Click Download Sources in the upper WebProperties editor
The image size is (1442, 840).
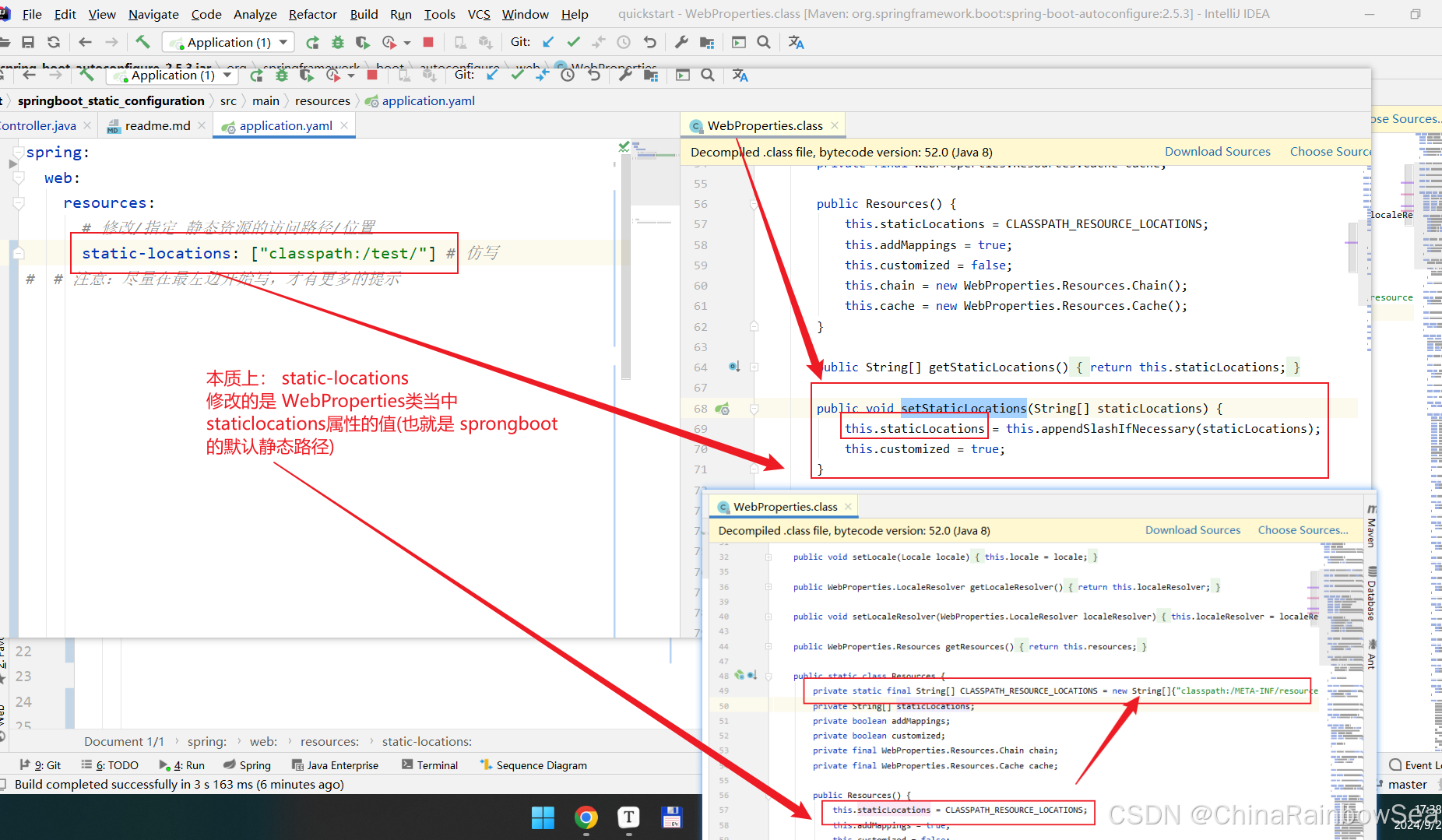1217,152
